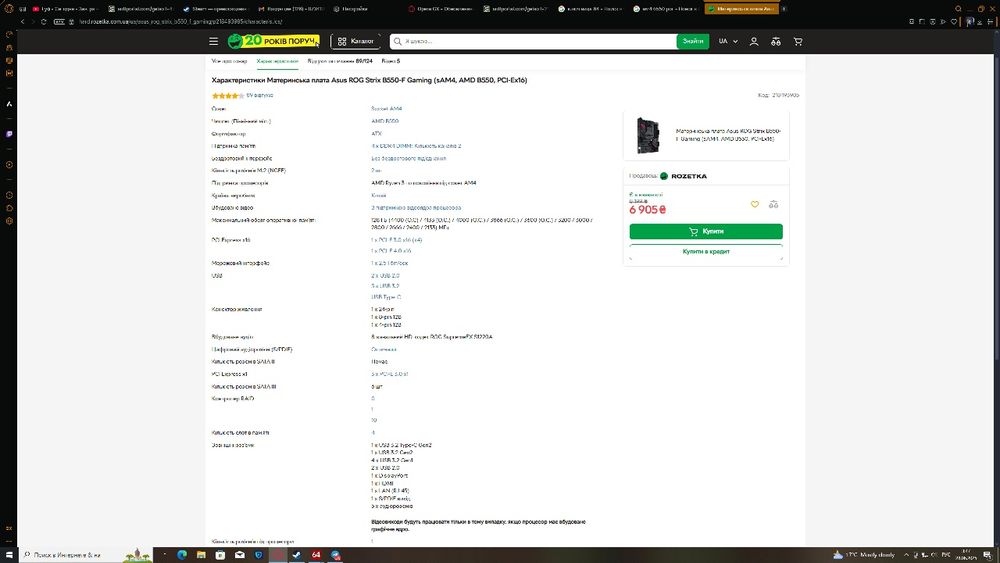Click the motherboard product thumbnail image

pos(647,135)
